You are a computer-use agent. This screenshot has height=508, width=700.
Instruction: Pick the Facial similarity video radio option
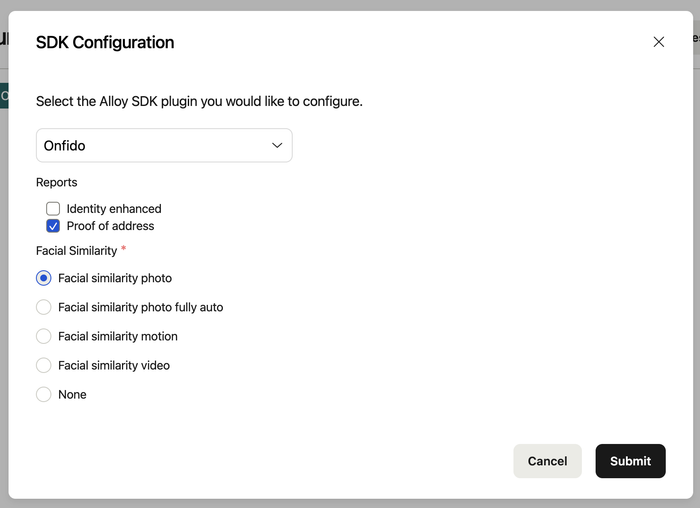pyautogui.click(x=44, y=365)
